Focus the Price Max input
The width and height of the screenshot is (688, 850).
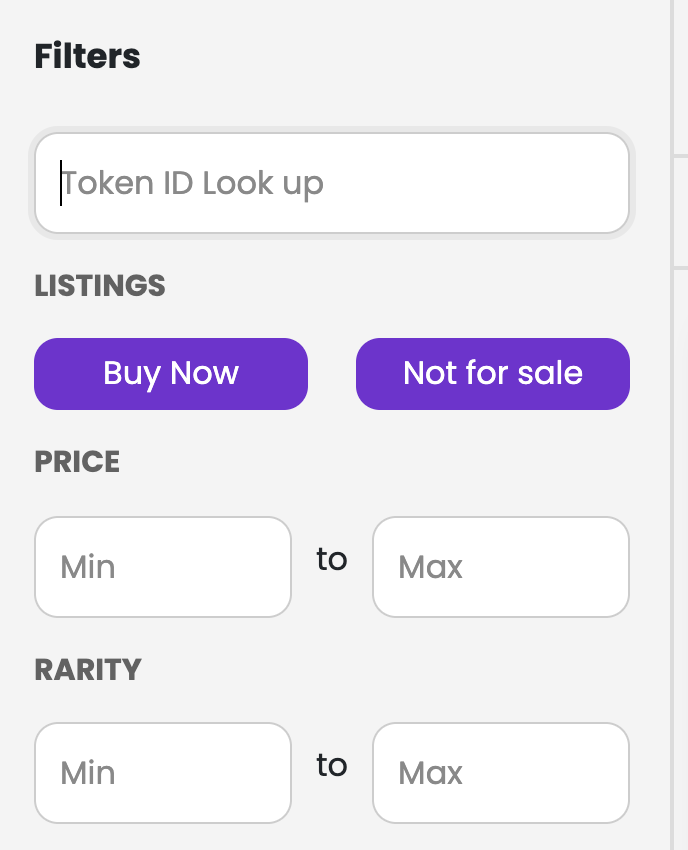(x=501, y=567)
